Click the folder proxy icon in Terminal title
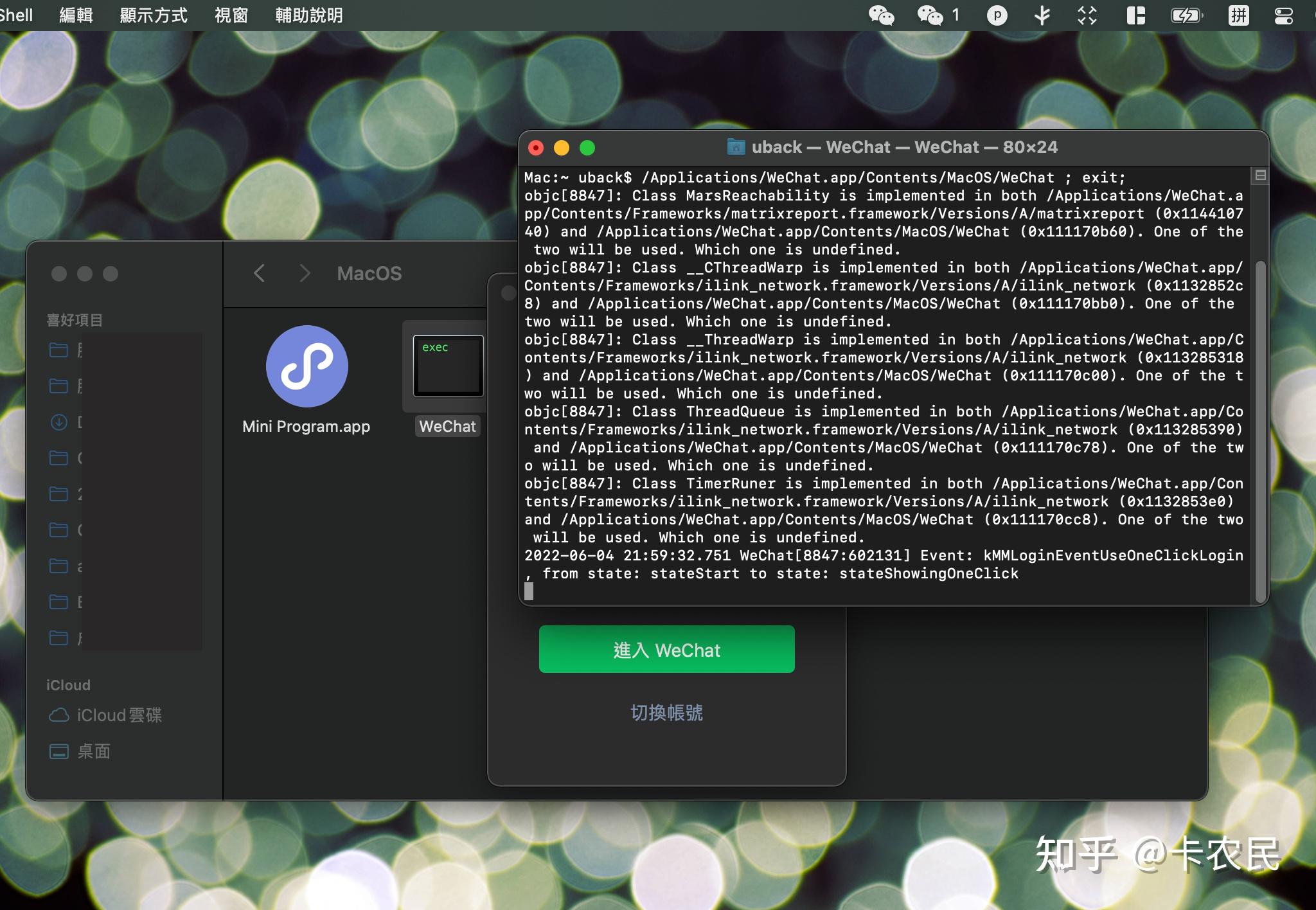 (x=736, y=147)
